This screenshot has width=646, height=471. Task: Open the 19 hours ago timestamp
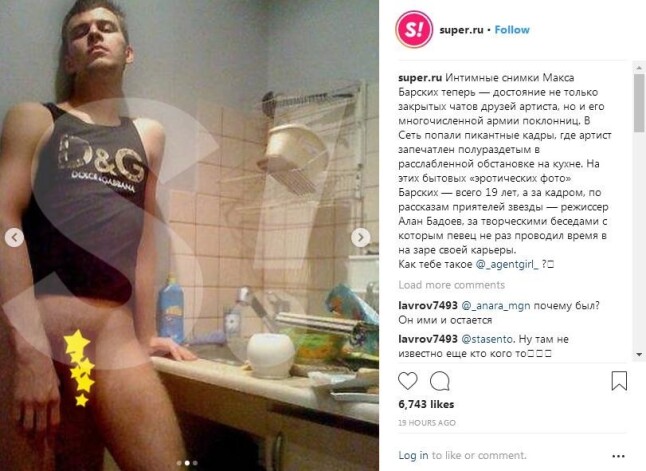click(x=427, y=423)
